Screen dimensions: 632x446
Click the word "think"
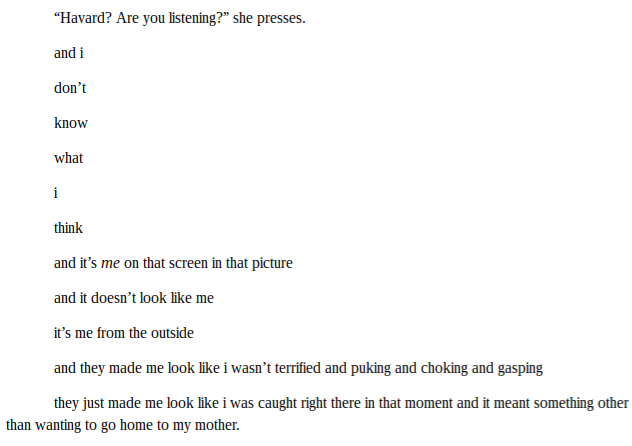(68, 228)
